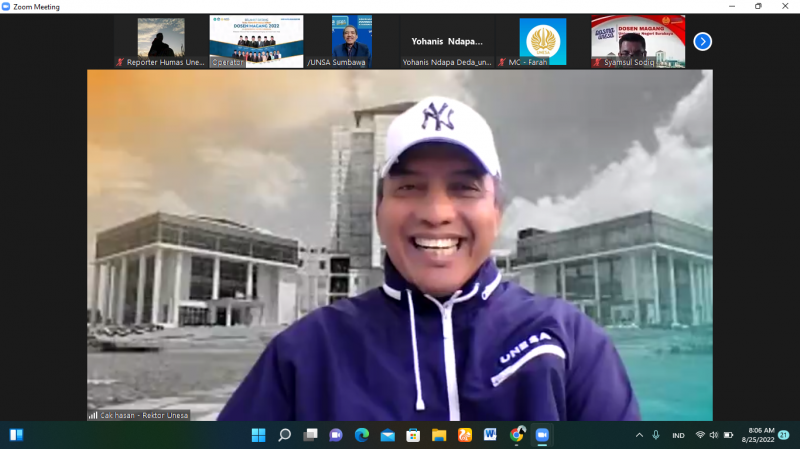Open Google Chrome from taskbar
The image size is (800, 449).
[516, 435]
